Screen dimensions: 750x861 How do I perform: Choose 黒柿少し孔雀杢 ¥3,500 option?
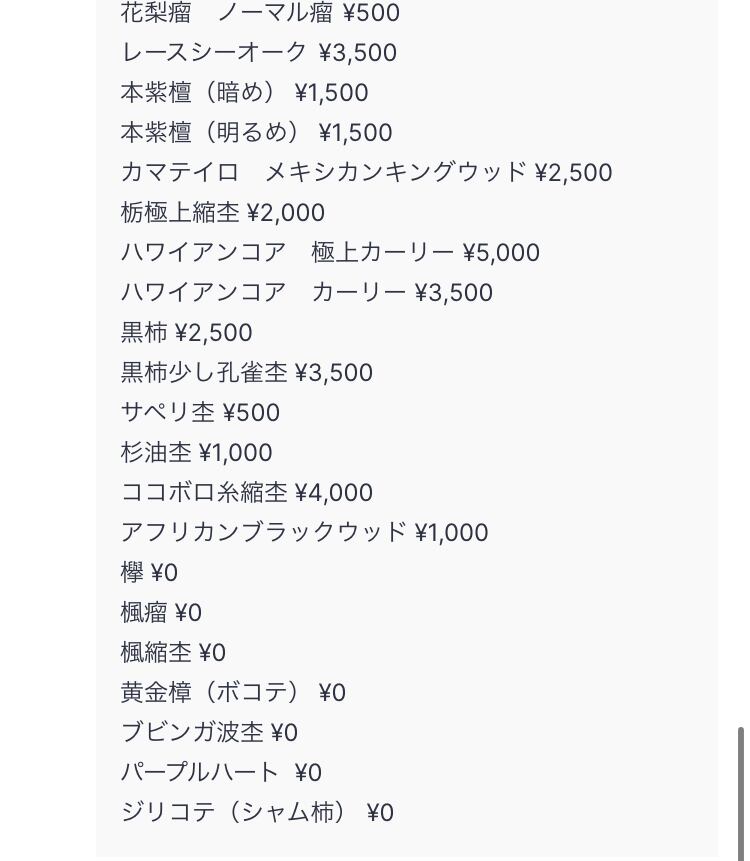coord(246,372)
